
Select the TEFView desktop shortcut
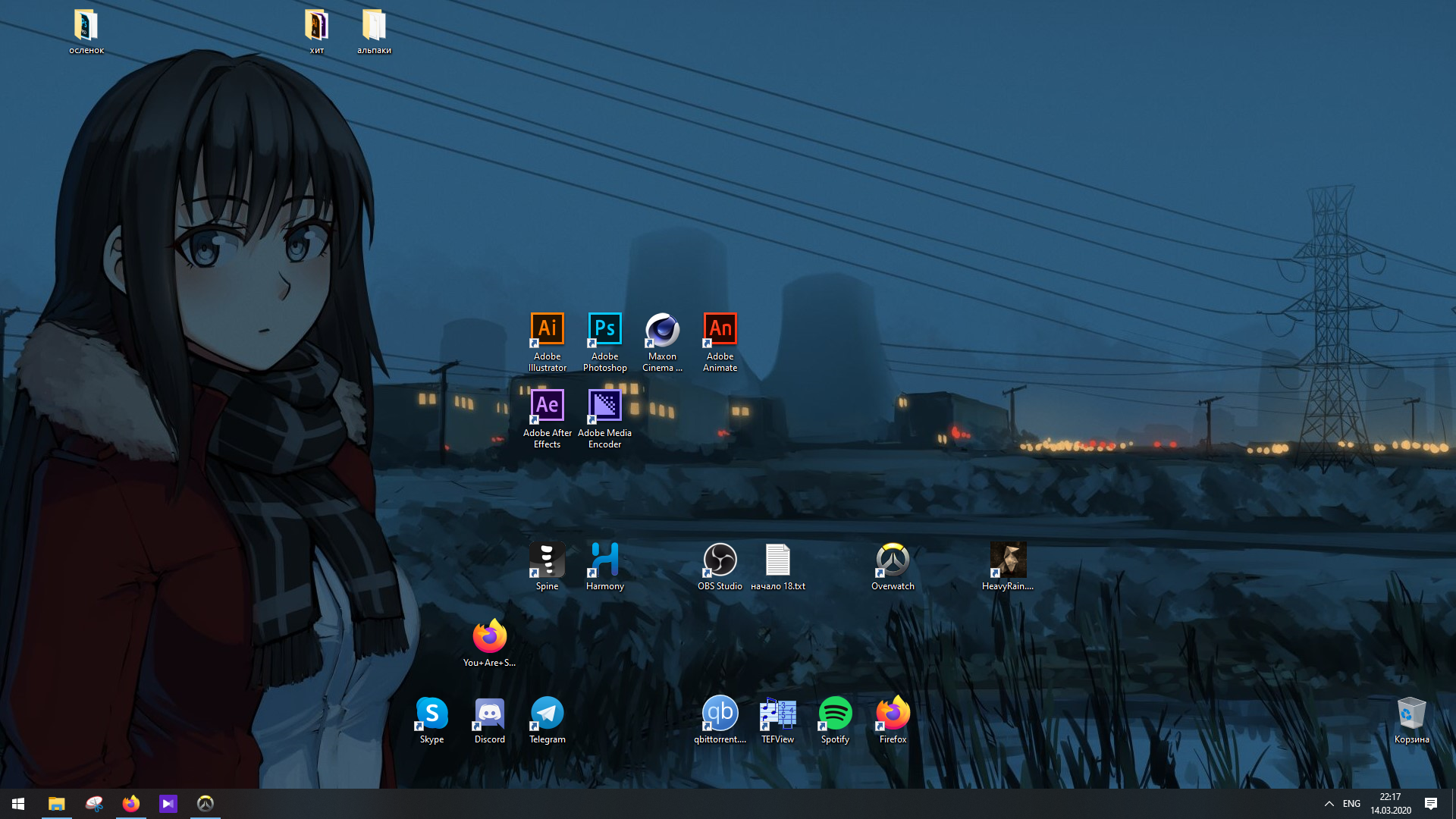(777, 720)
